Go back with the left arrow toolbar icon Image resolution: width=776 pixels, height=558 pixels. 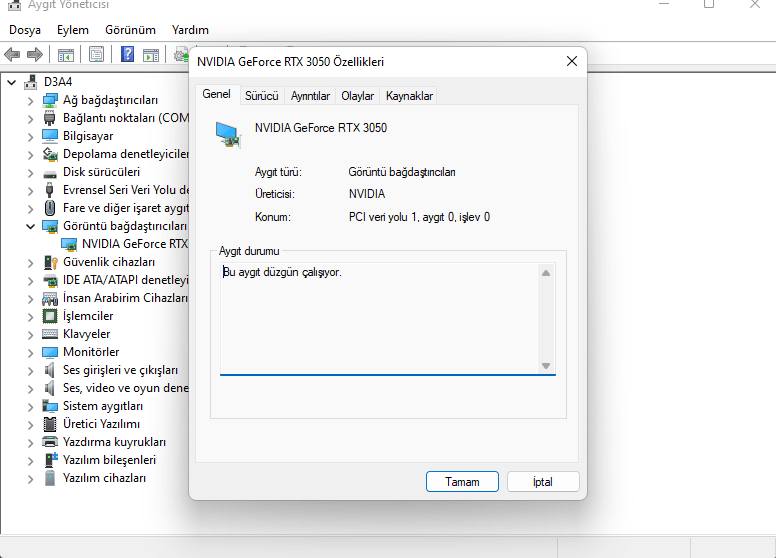click(x=12, y=54)
